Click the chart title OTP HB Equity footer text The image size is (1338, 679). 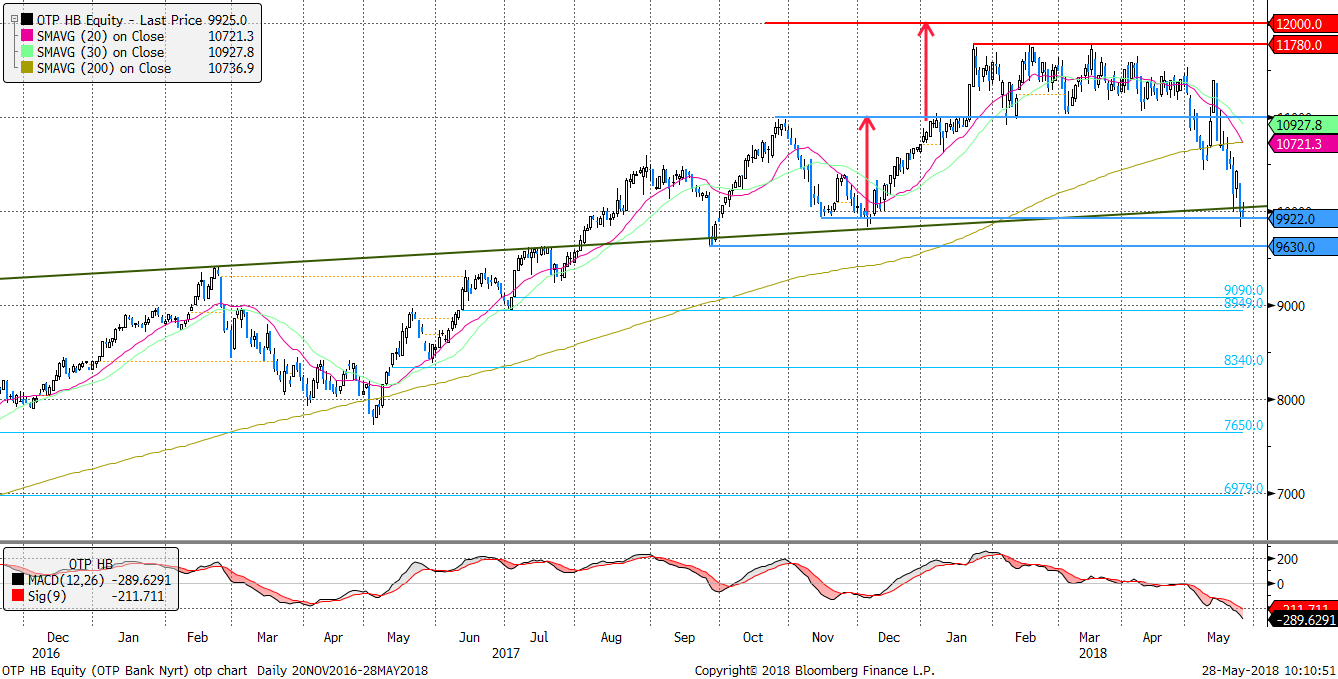215,670
